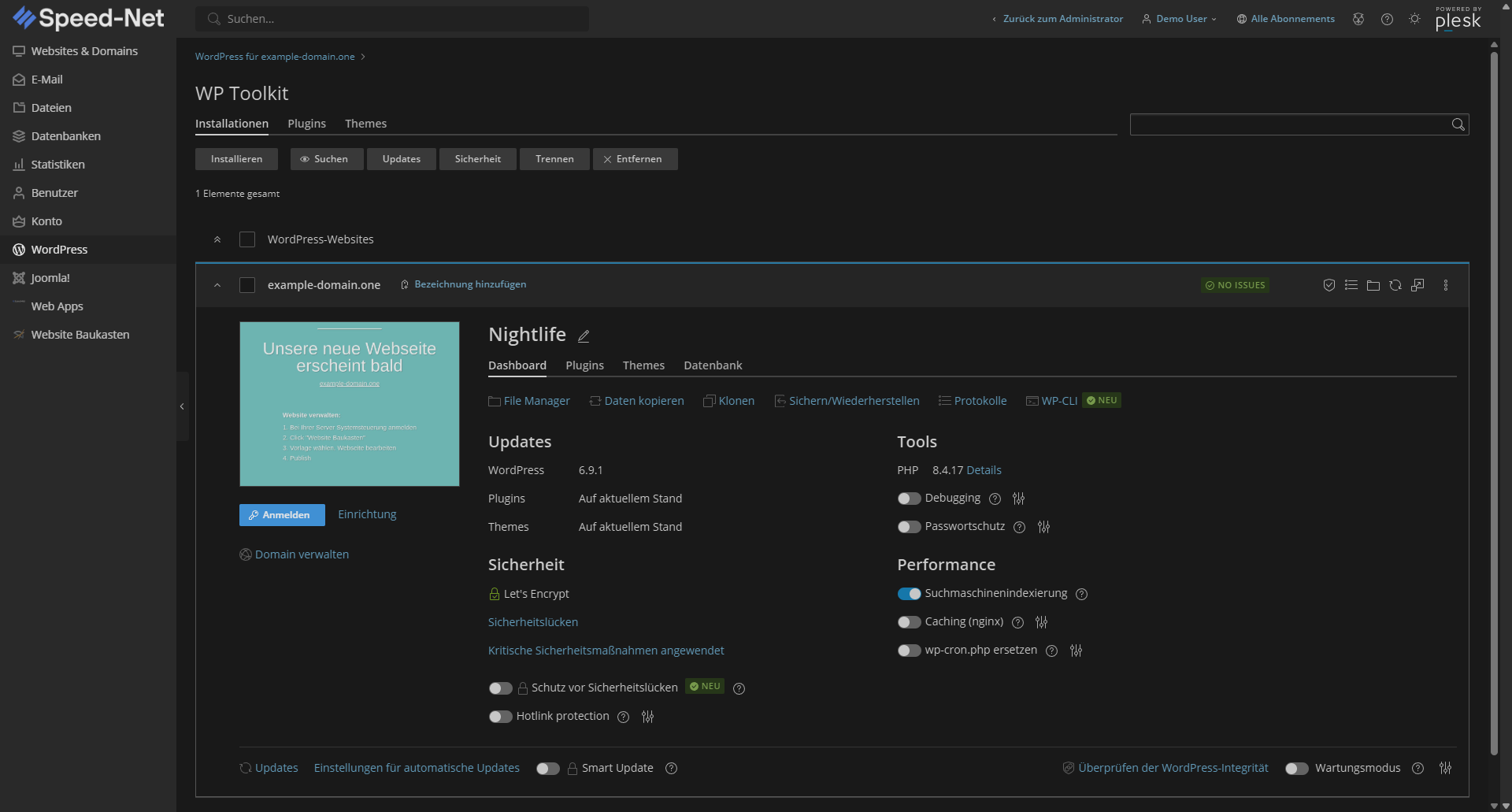The height and width of the screenshot is (812, 1512).
Task: Open the theme/appearance sun icon in the header
Action: [1414, 18]
